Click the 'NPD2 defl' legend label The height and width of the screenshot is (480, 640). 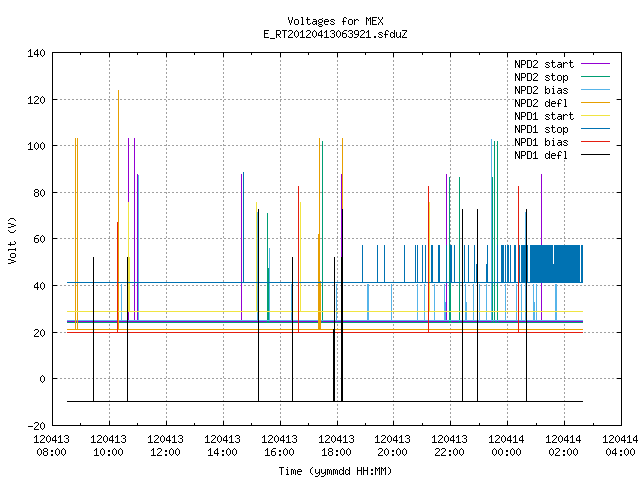(541, 103)
